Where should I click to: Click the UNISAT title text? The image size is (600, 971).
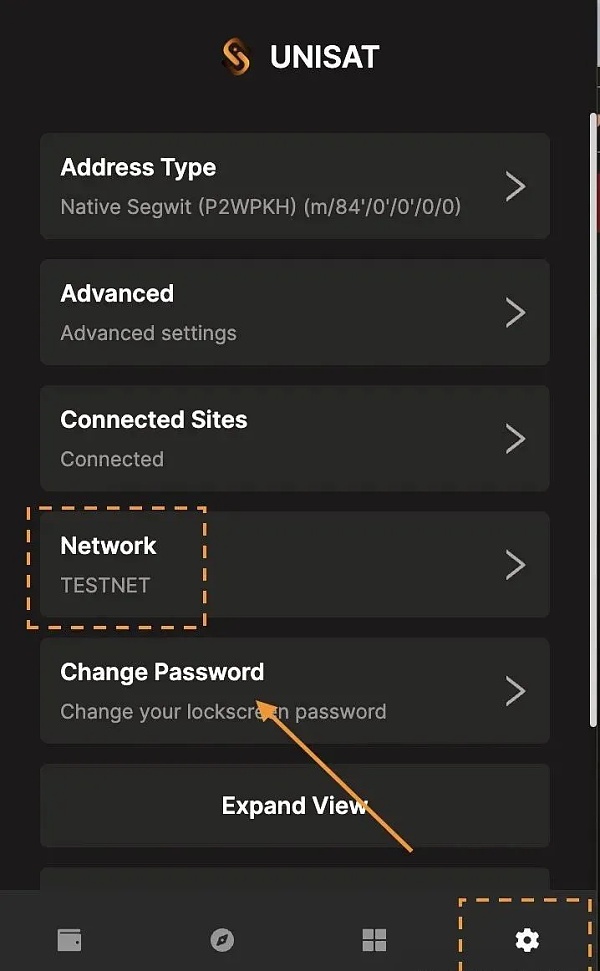[324, 57]
